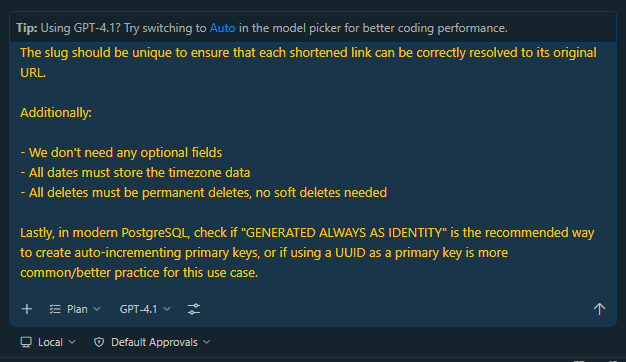Expand the chevron after Default Approvals
The height and width of the screenshot is (362, 626).
pos(206,342)
